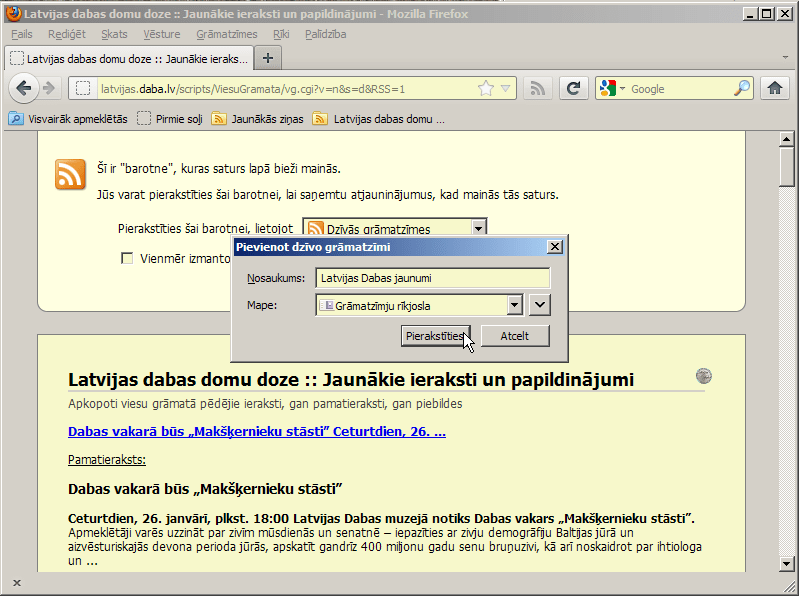Click the small globe icon beside feed title

point(704,376)
